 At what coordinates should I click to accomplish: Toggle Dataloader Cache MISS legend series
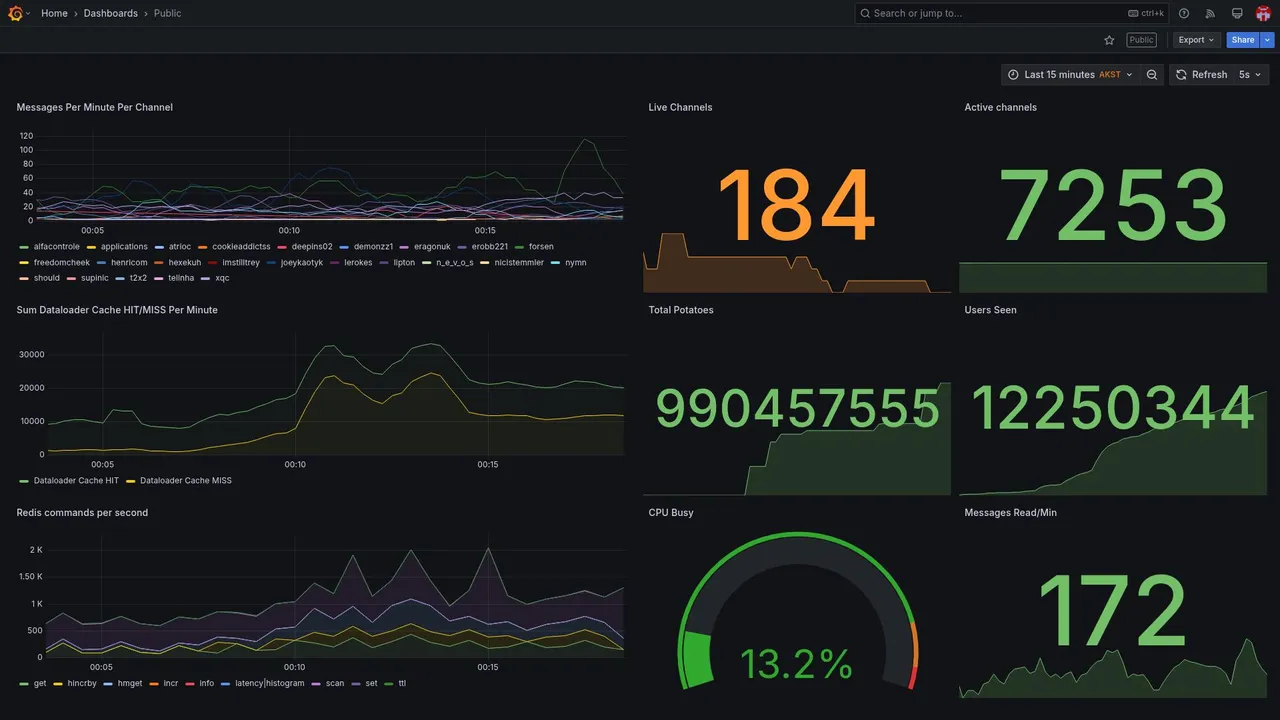click(x=186, y=481)
